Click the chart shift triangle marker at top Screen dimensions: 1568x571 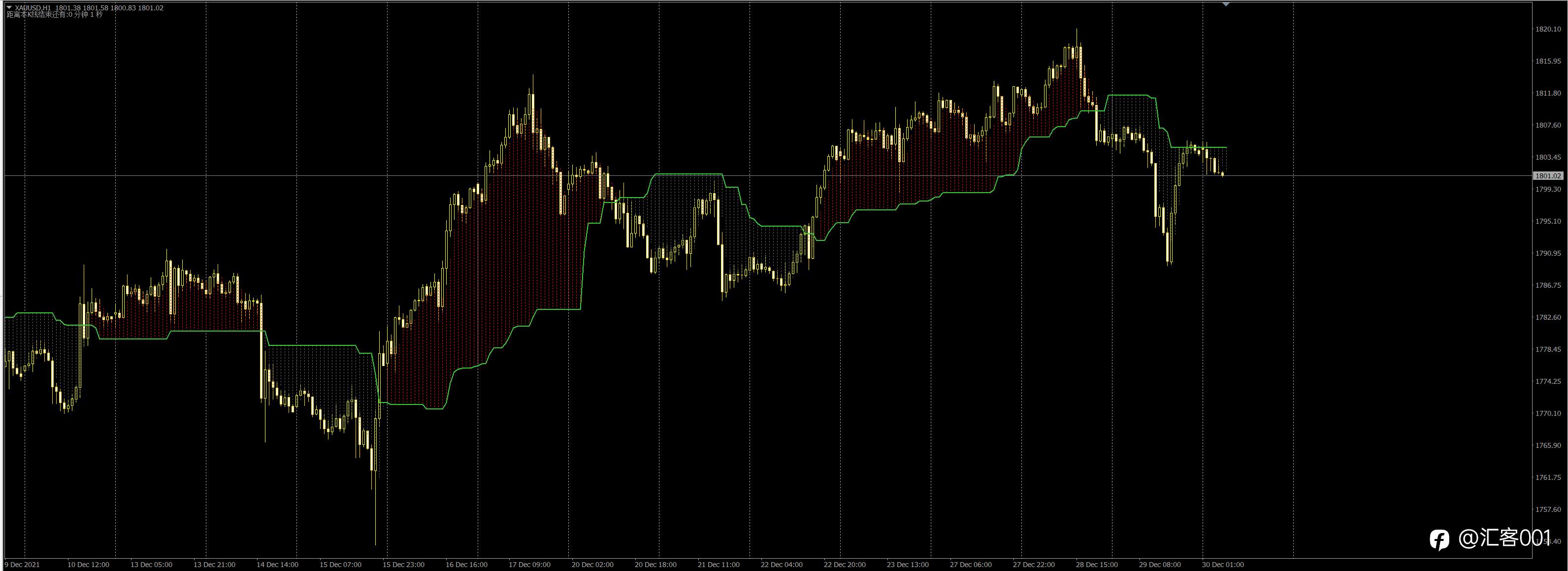[1226, 4]
